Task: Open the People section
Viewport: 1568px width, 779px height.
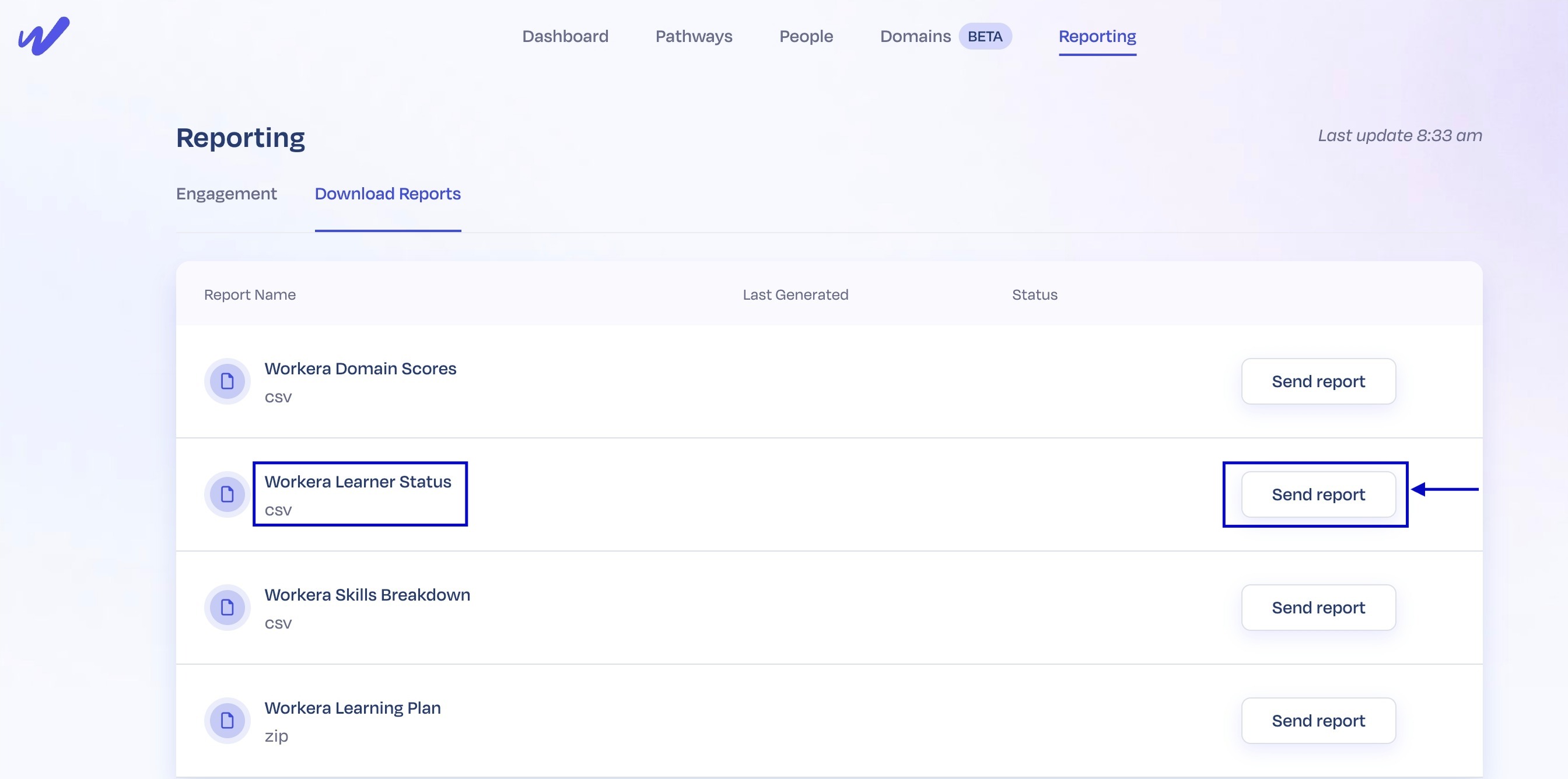Action: [x=806, y=37]
